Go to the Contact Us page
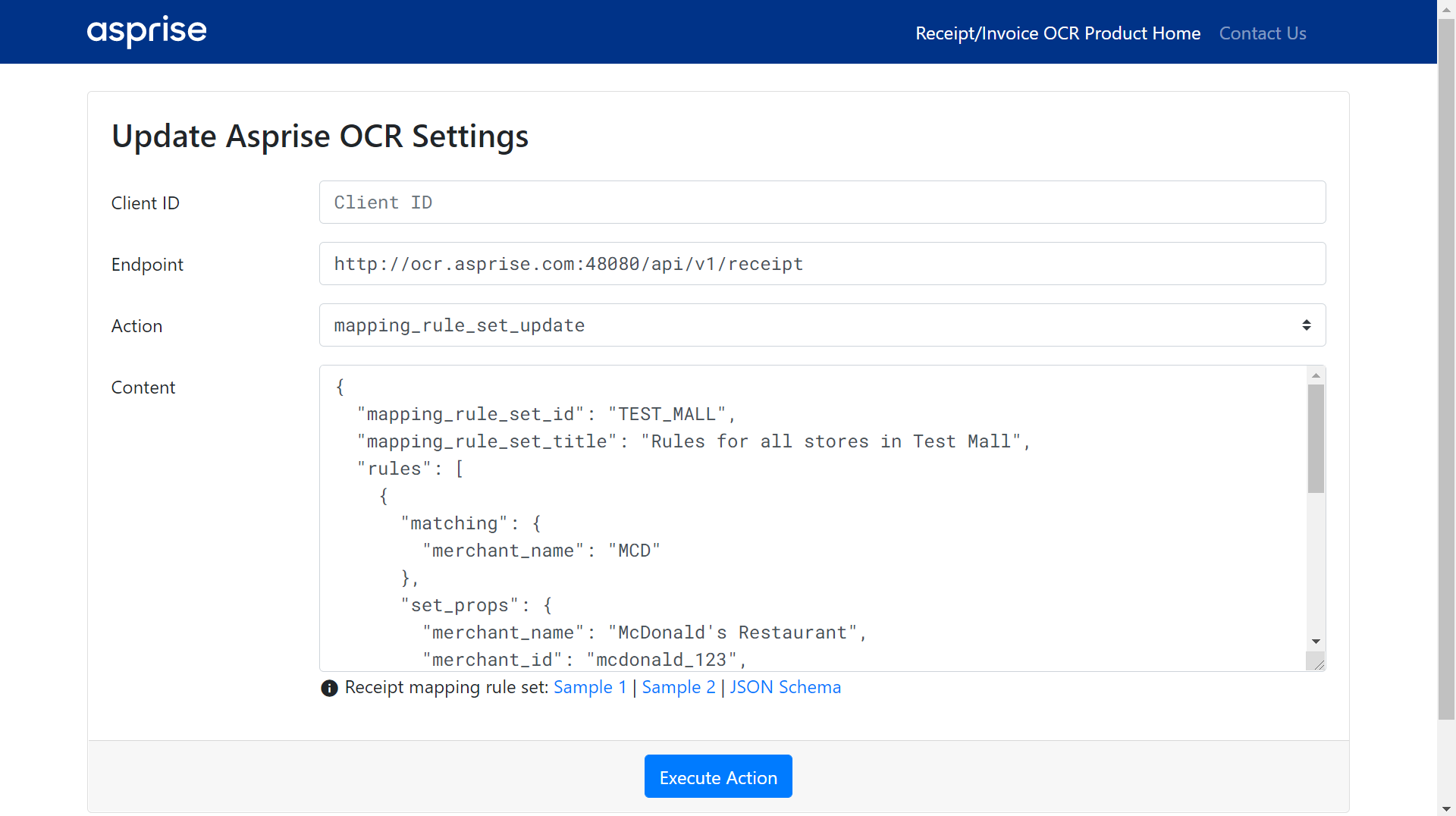This screenshot has width=1456, height=816. [x=1262, y=33]
